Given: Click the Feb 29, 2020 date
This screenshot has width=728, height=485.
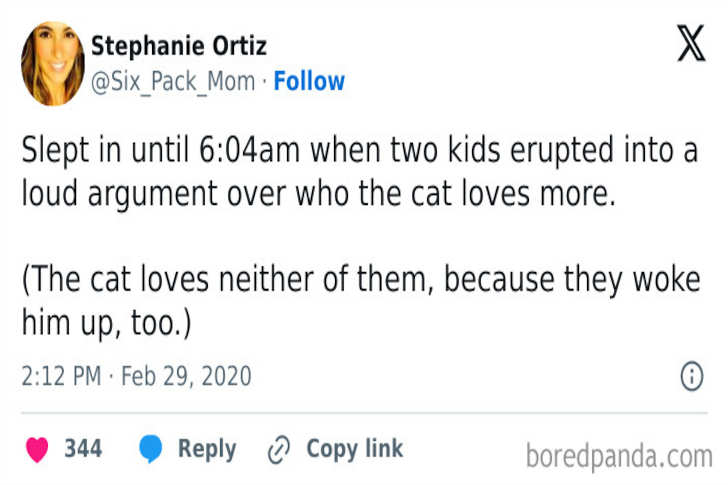Looking at the screenshot, I should (x=186, y=377).
